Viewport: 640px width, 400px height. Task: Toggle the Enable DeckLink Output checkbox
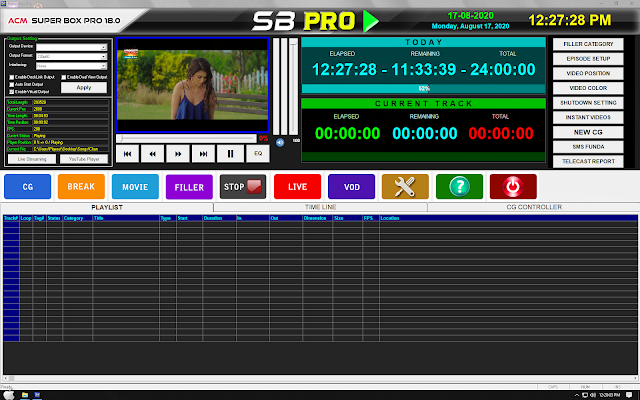(11, 77)
